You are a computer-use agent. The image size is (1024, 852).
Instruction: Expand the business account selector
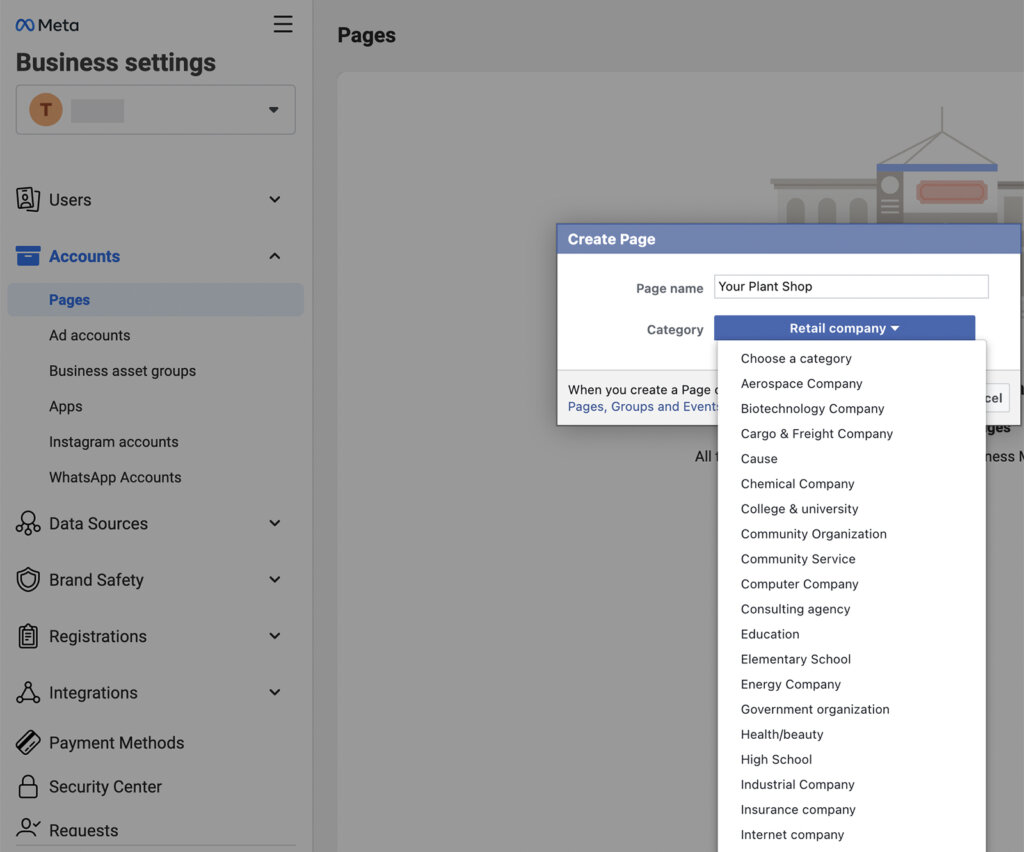272,109
